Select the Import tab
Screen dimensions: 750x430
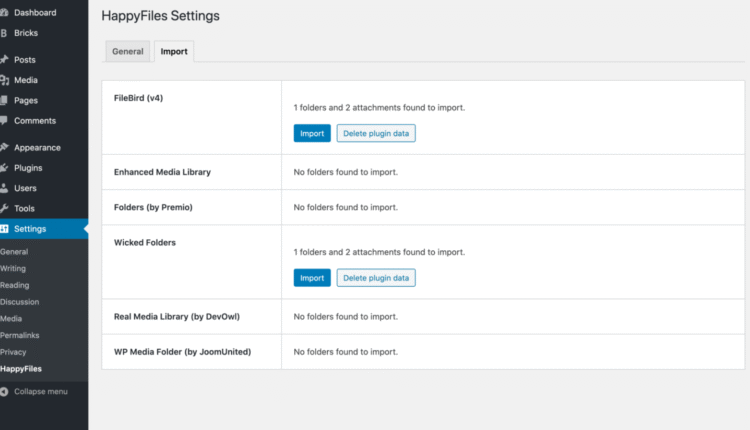pyautogui.click(x=174, y=51)
